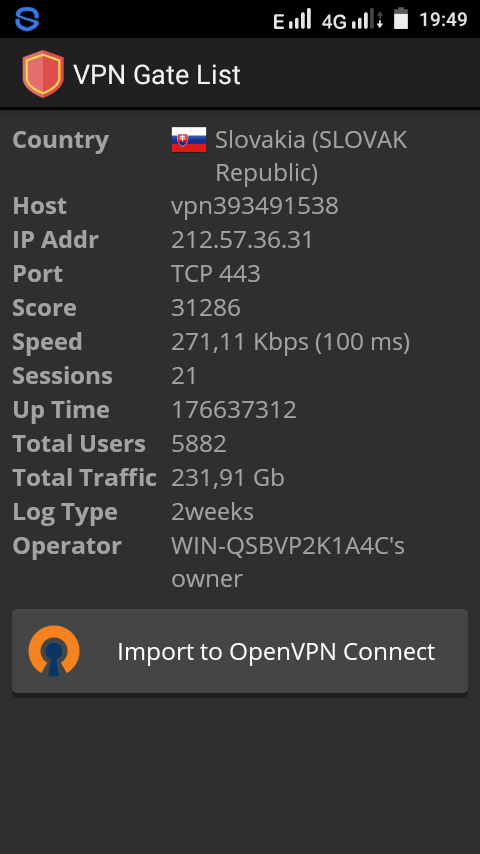Tap the Total Traffic value 231,91 Gb
The image size is (480, 854).
pos(228,478)
